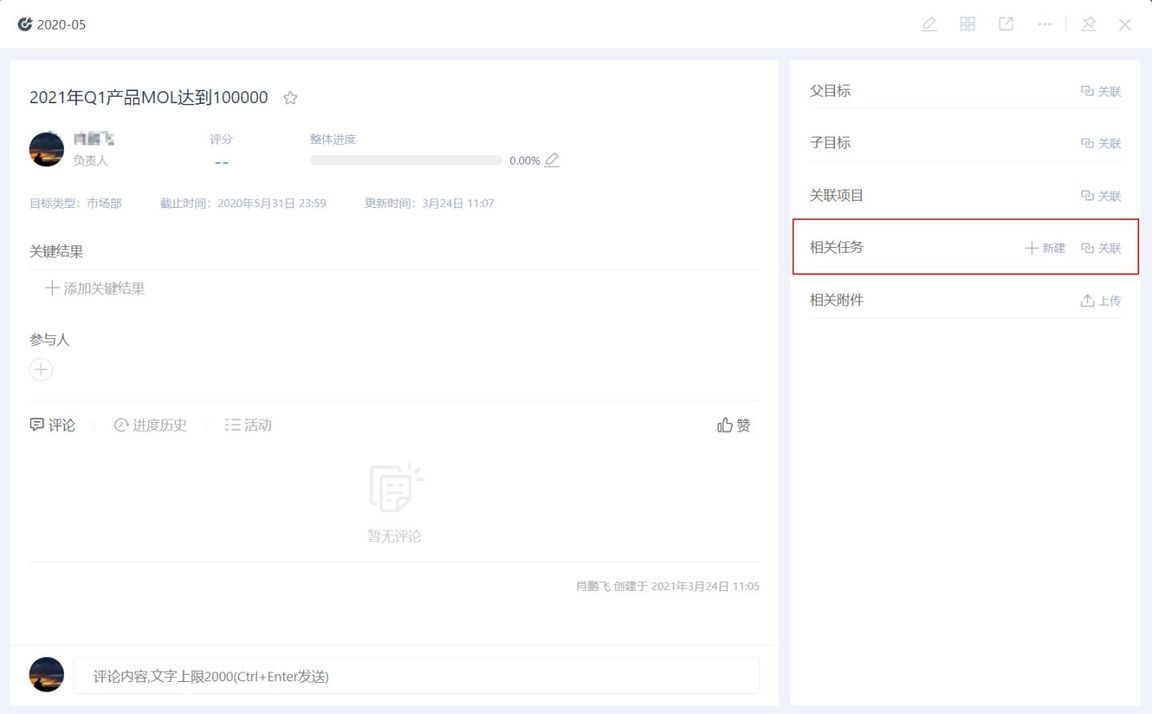Screen dimensions: 1152x714
Task: Click the 0.00% progress value
Action: click(525, 161)
